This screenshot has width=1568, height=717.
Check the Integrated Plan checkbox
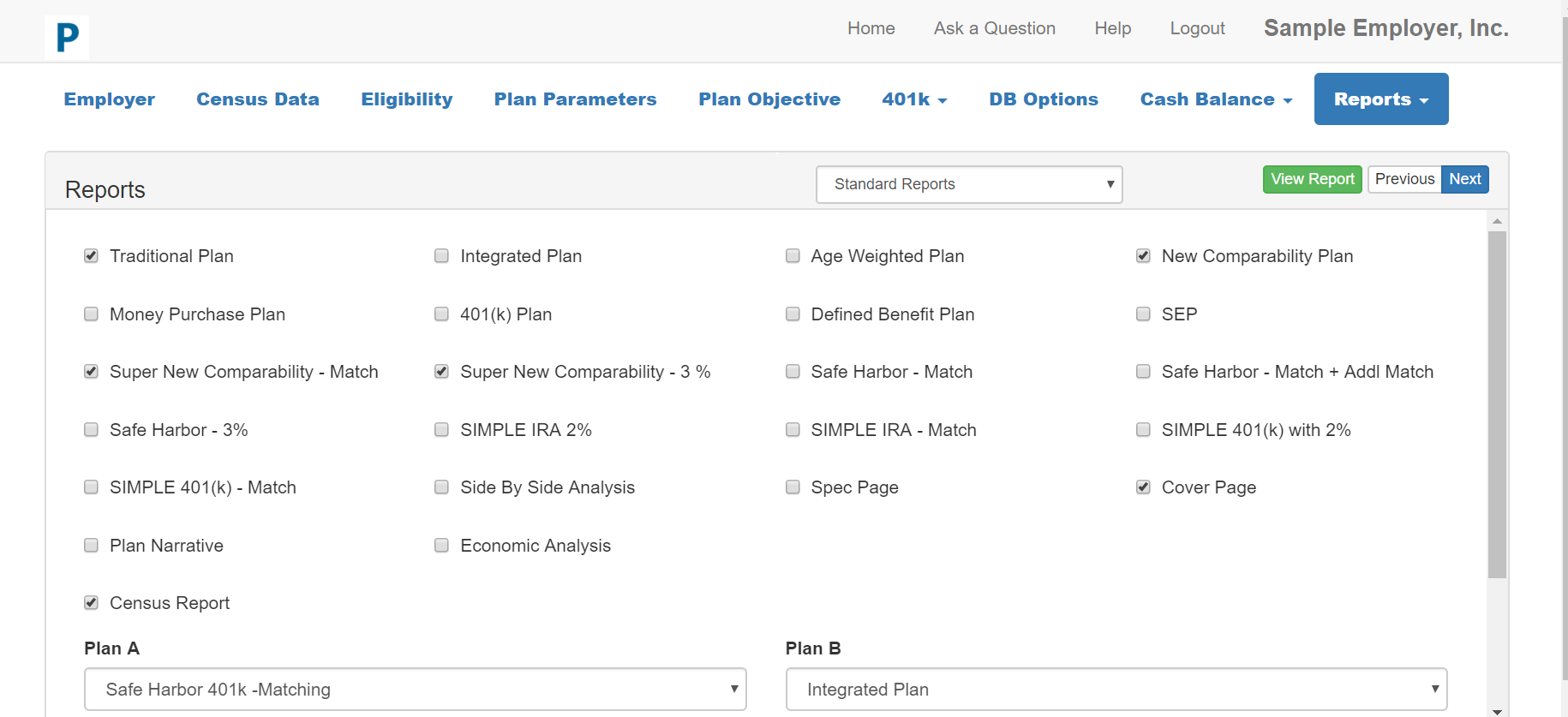pos(442,256)
